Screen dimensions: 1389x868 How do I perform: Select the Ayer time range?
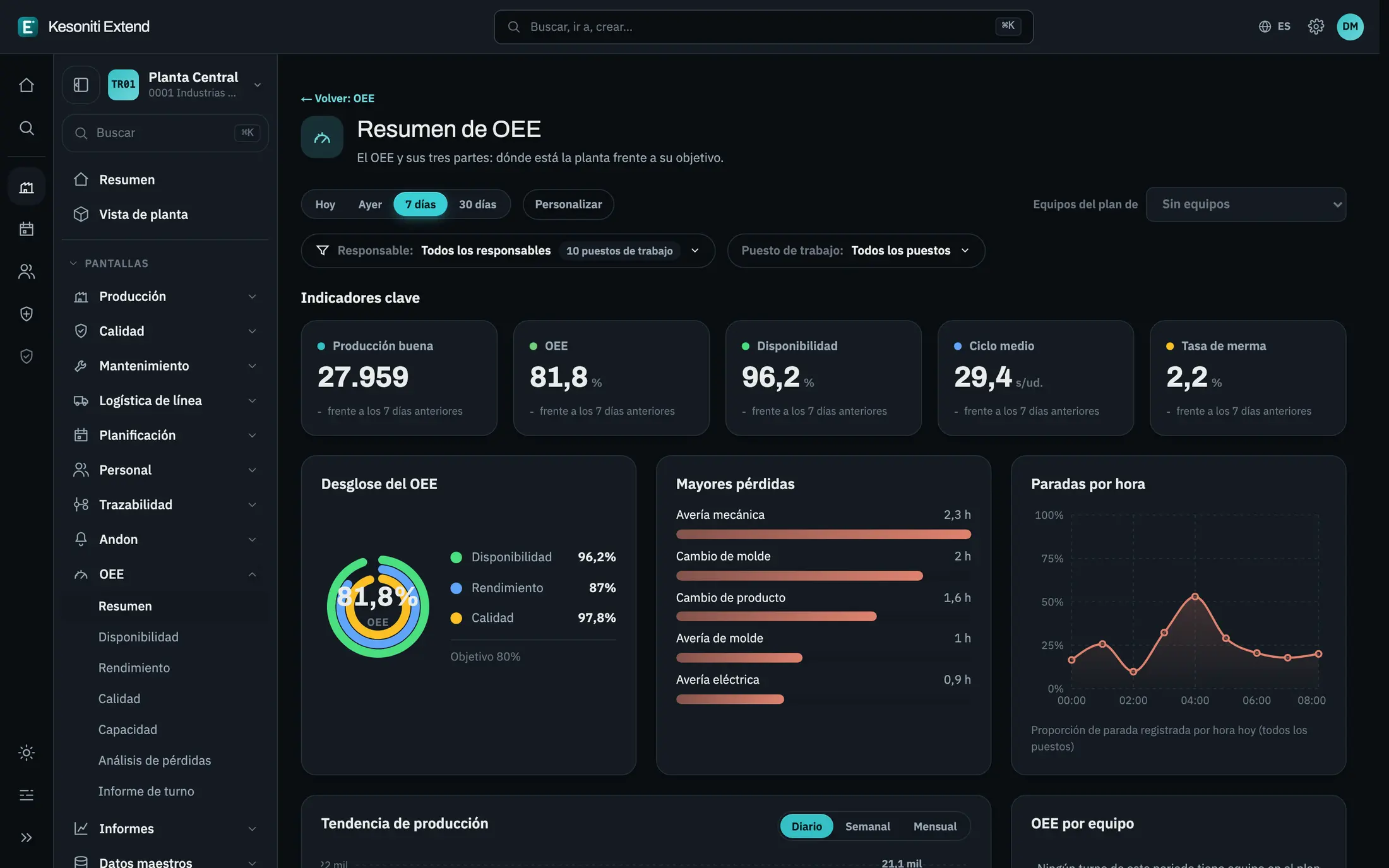370,204
